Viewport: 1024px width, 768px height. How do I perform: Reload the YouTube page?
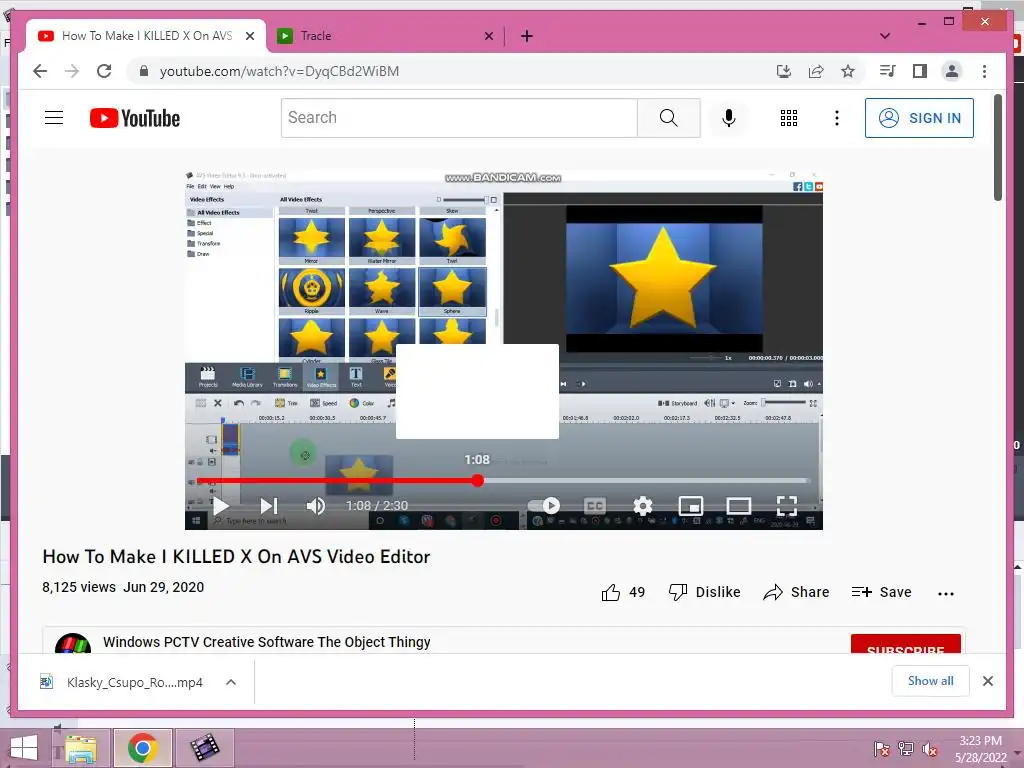click(x=104, y=71)
